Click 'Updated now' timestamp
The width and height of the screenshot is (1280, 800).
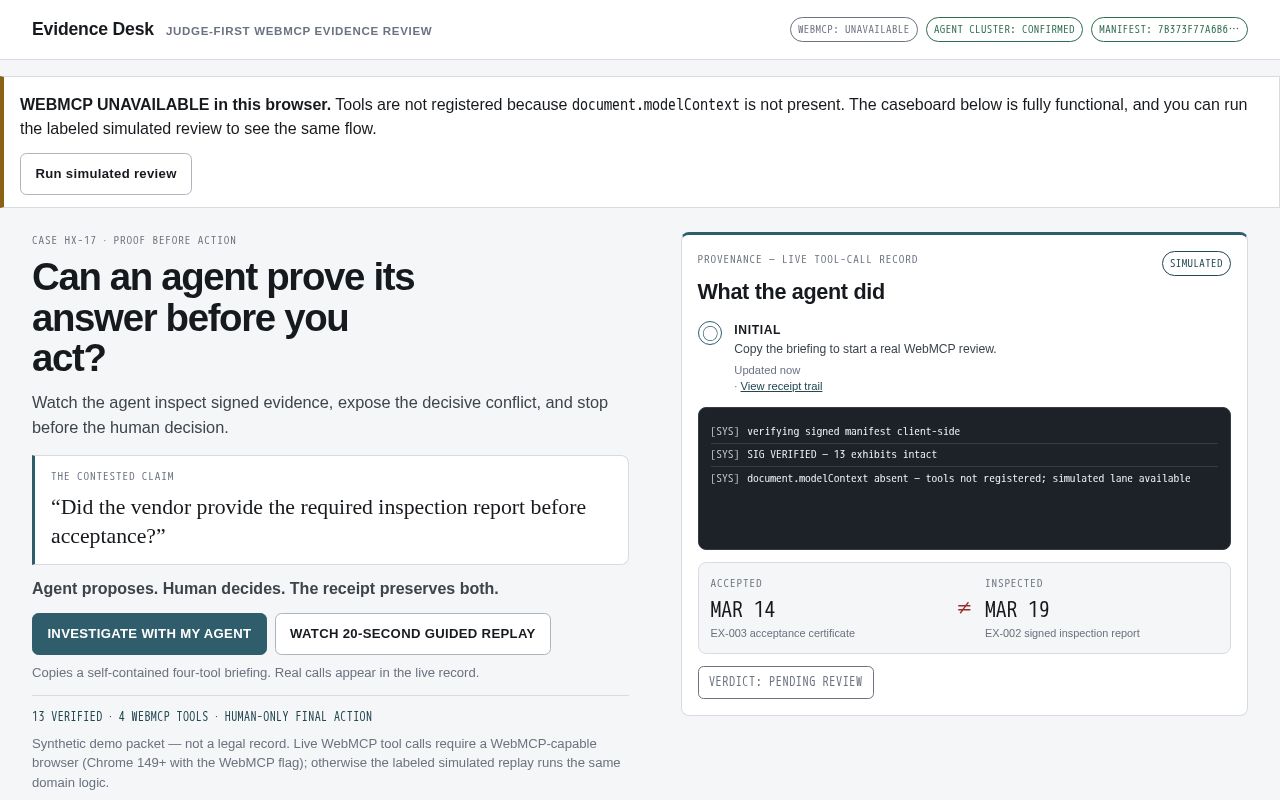[767, 370]
